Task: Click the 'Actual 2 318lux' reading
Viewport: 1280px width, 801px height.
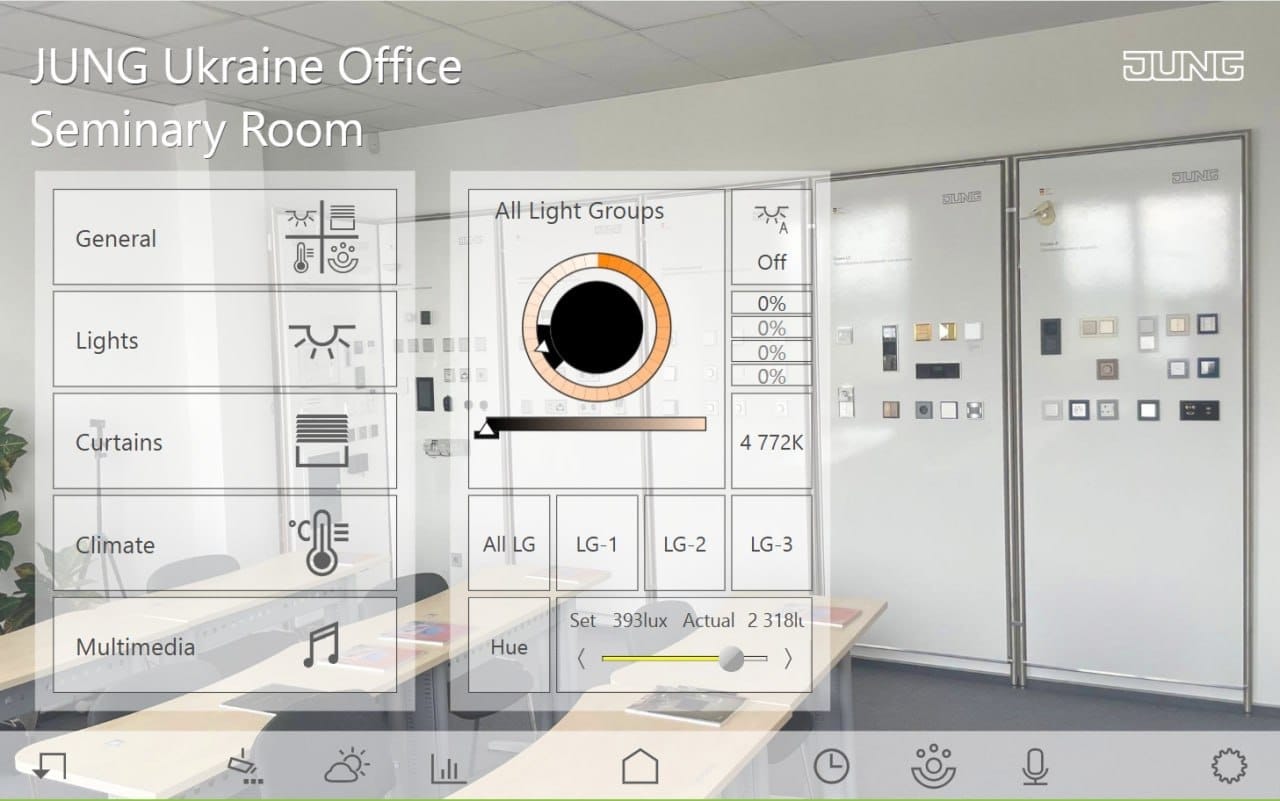Action: coord(744,620)
